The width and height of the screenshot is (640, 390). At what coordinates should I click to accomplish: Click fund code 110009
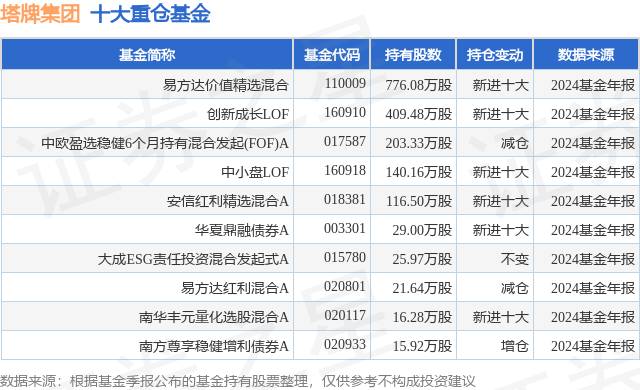(x=345, y=84)
